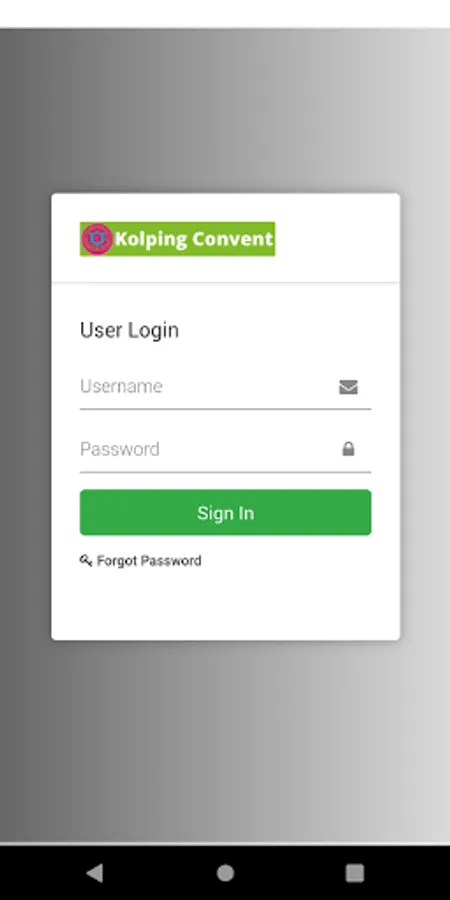The image size is (450, 900).
Task: Tap the key icon beside Forgot Password
Action: point(86,560)
